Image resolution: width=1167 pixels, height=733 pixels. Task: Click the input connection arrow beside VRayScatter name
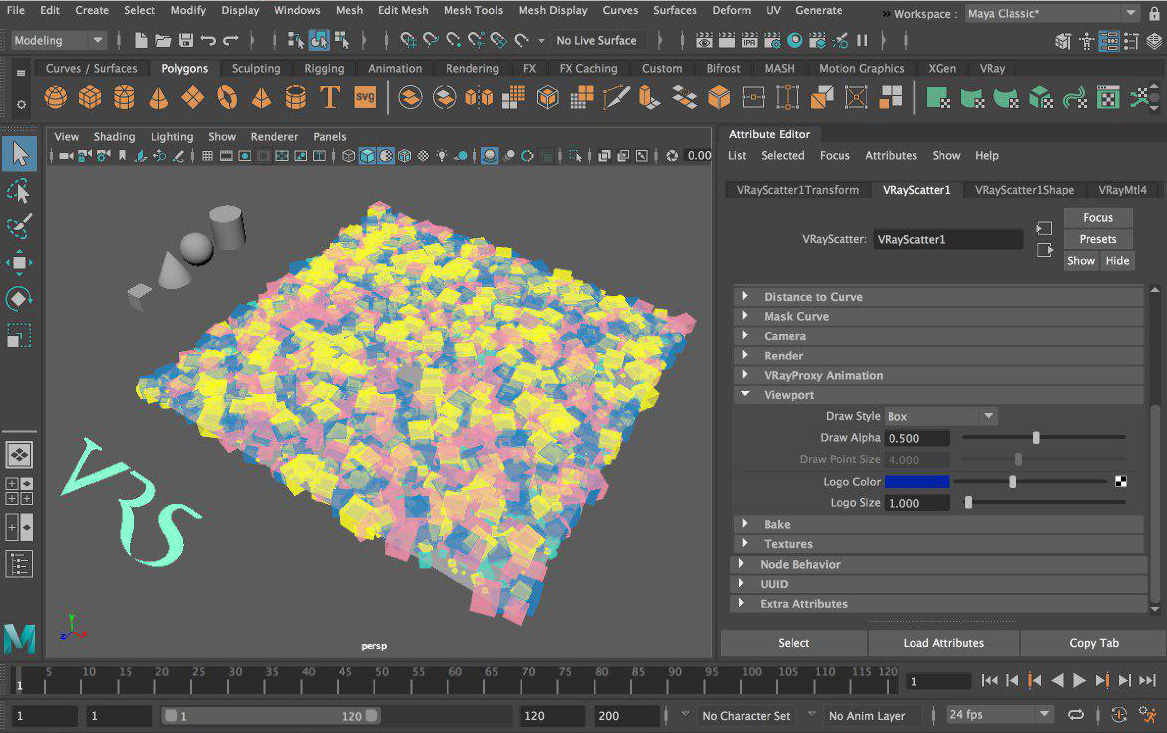[1044, 228]
